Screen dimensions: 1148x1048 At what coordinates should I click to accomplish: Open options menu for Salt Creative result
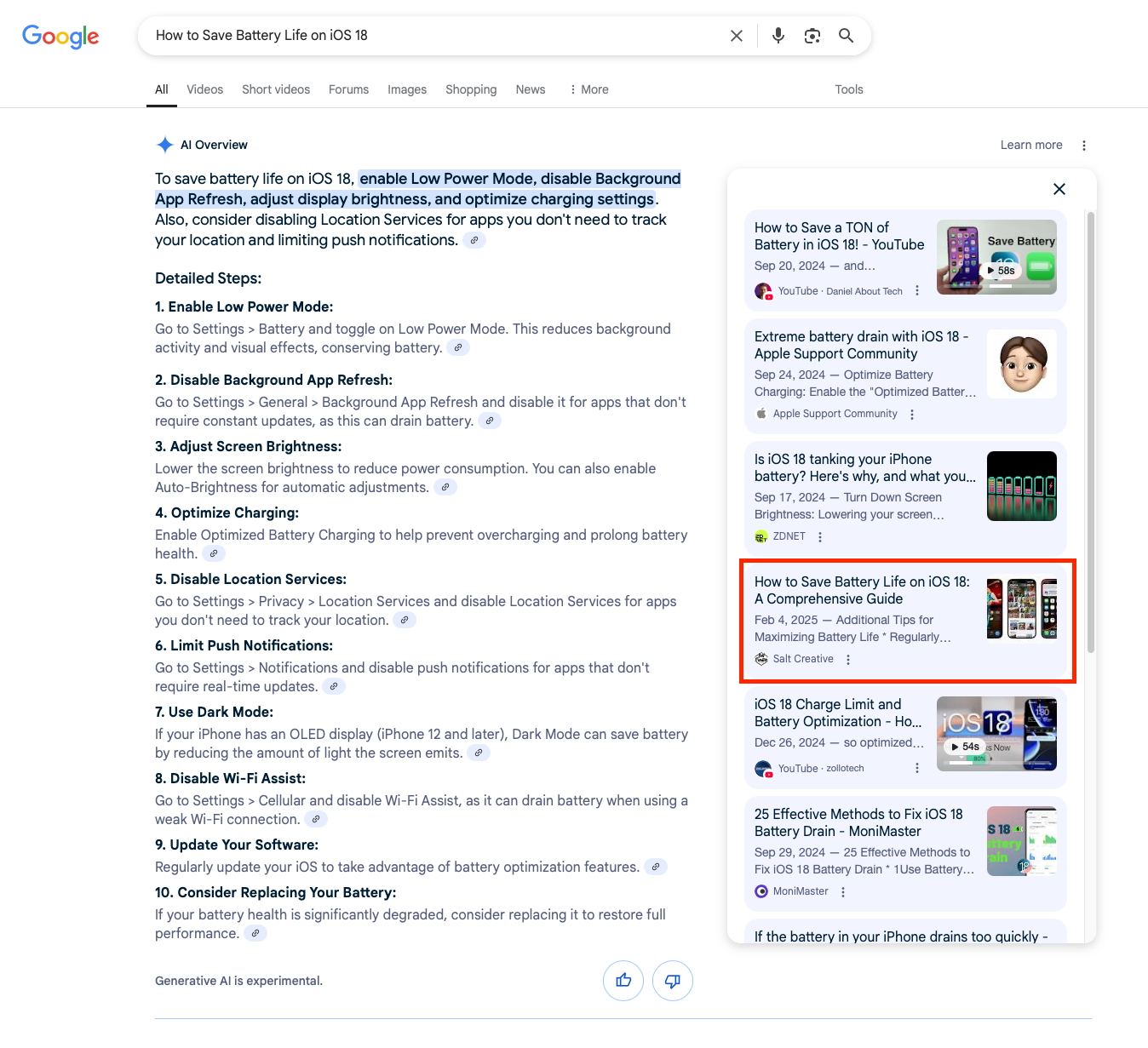click(x=848, y=660)
